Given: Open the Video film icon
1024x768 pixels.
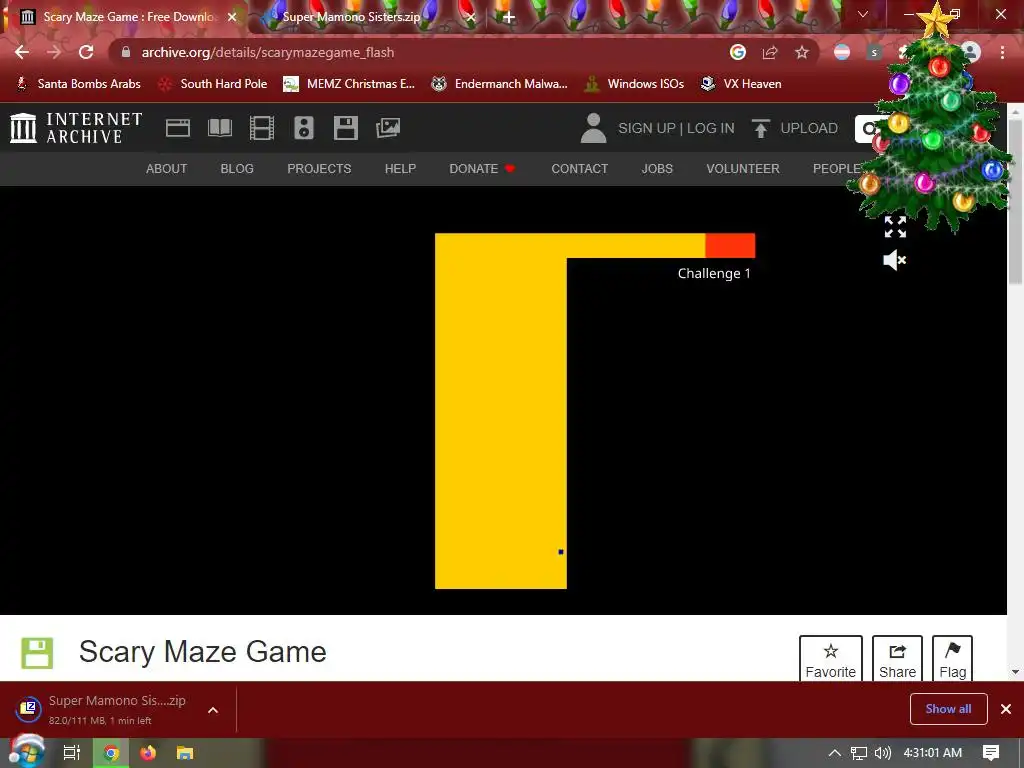Looking at the screenshot, I should coord(262,128).
